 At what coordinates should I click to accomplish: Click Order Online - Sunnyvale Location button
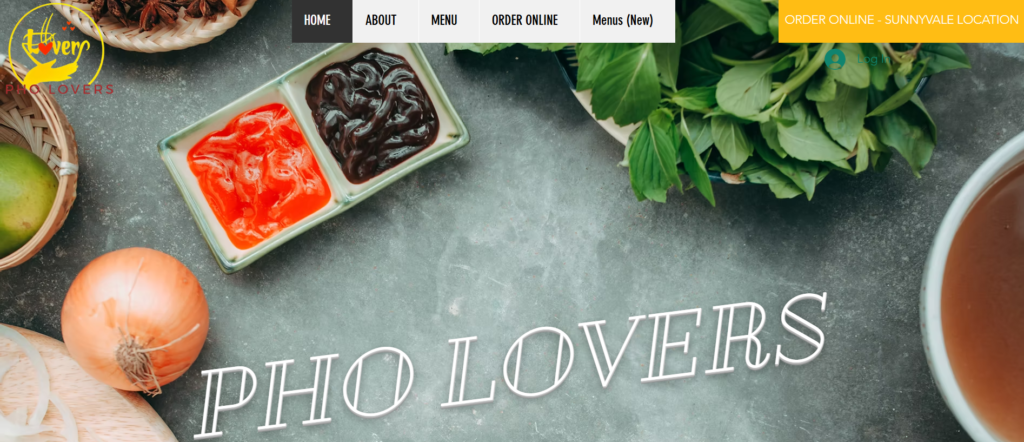point(901,21)
